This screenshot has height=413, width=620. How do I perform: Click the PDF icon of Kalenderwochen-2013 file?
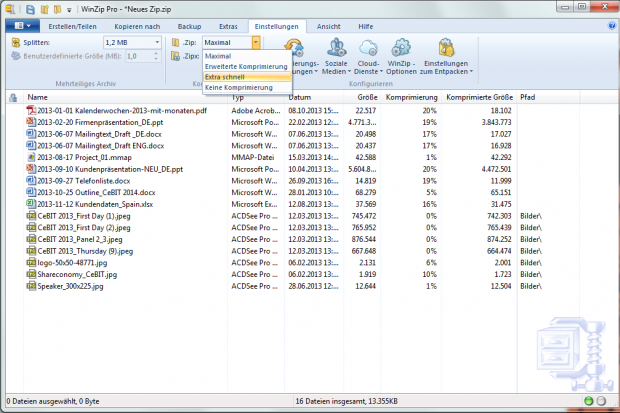31,110
